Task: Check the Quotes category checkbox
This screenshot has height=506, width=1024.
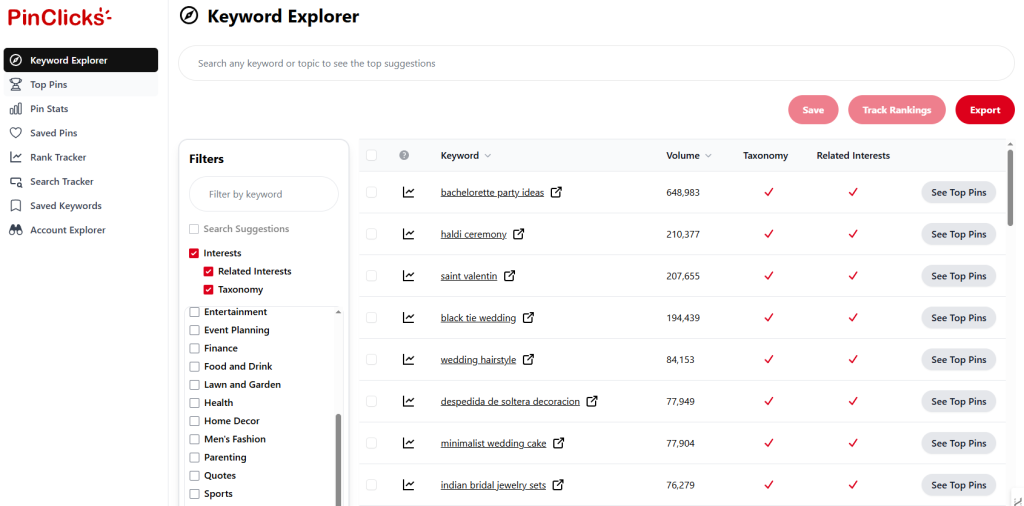Action: [x=195, y=476]
